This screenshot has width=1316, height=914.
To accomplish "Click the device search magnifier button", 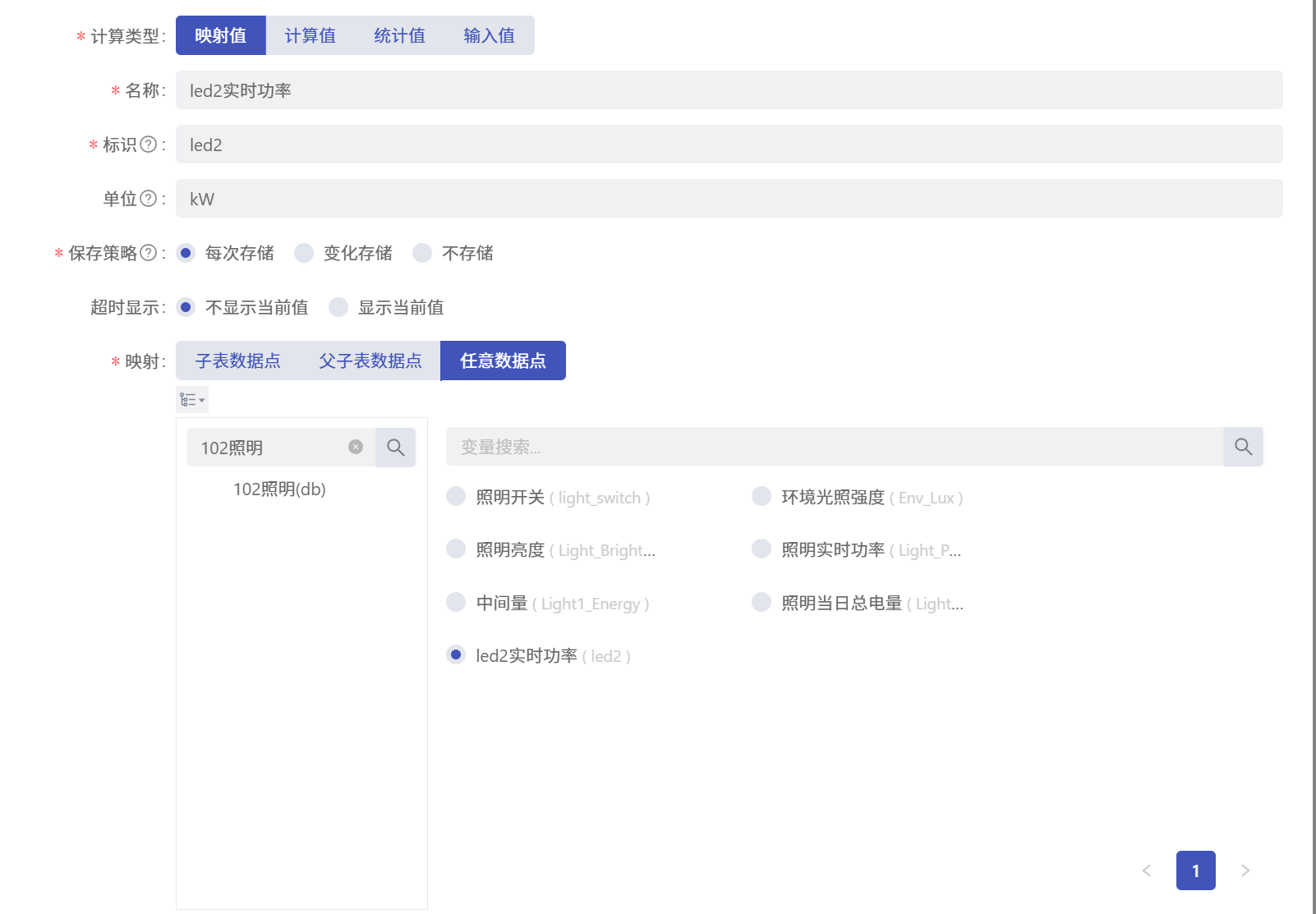I will [396, 448].
